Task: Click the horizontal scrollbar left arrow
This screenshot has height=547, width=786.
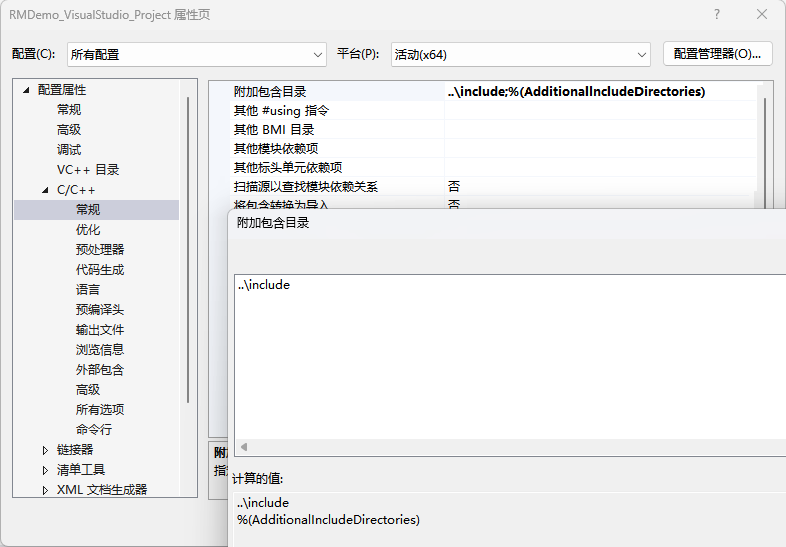Action: tap(243, 447)
